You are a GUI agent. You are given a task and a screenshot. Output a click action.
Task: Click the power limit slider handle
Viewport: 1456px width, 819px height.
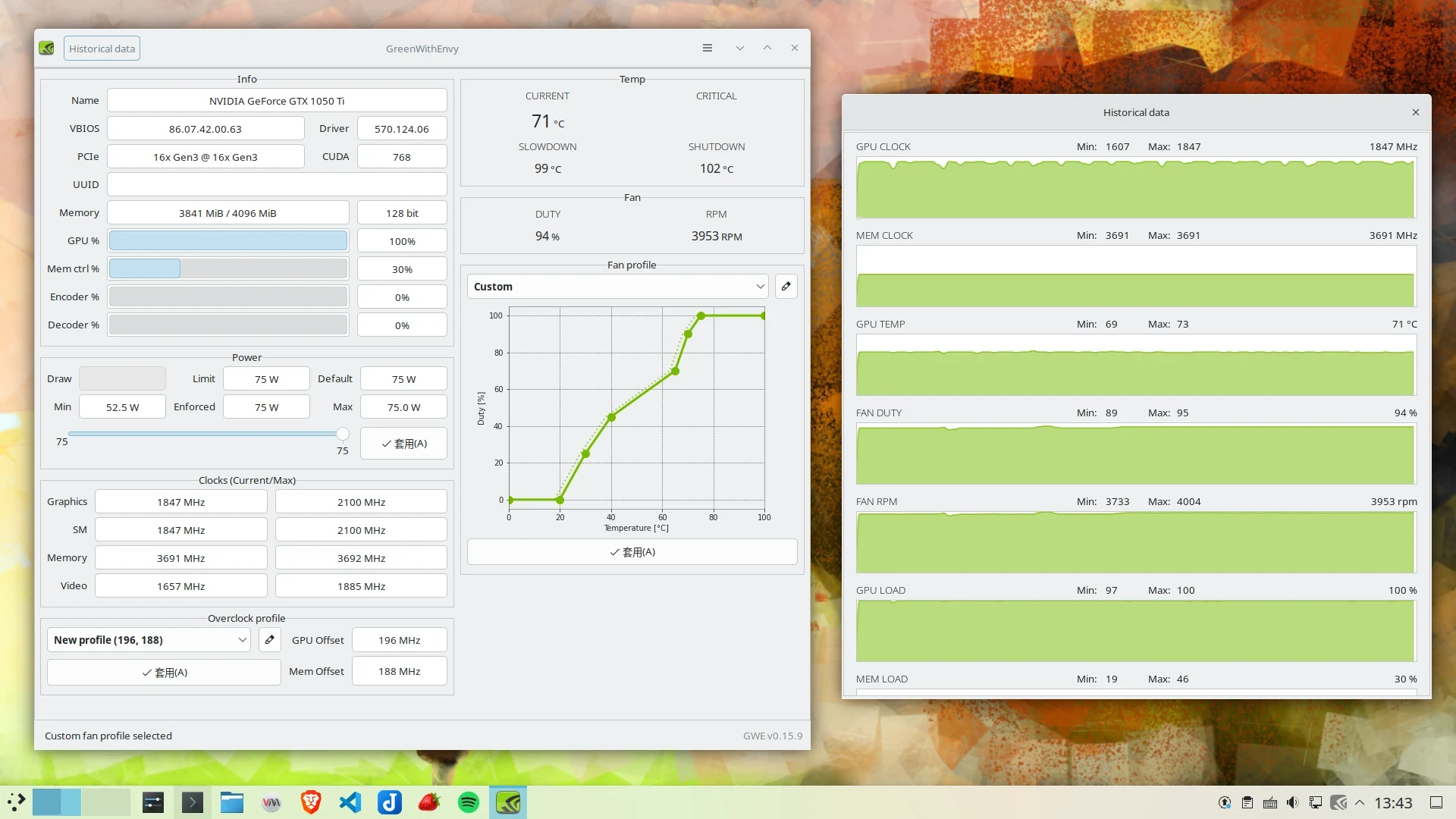tap(343, 434)
